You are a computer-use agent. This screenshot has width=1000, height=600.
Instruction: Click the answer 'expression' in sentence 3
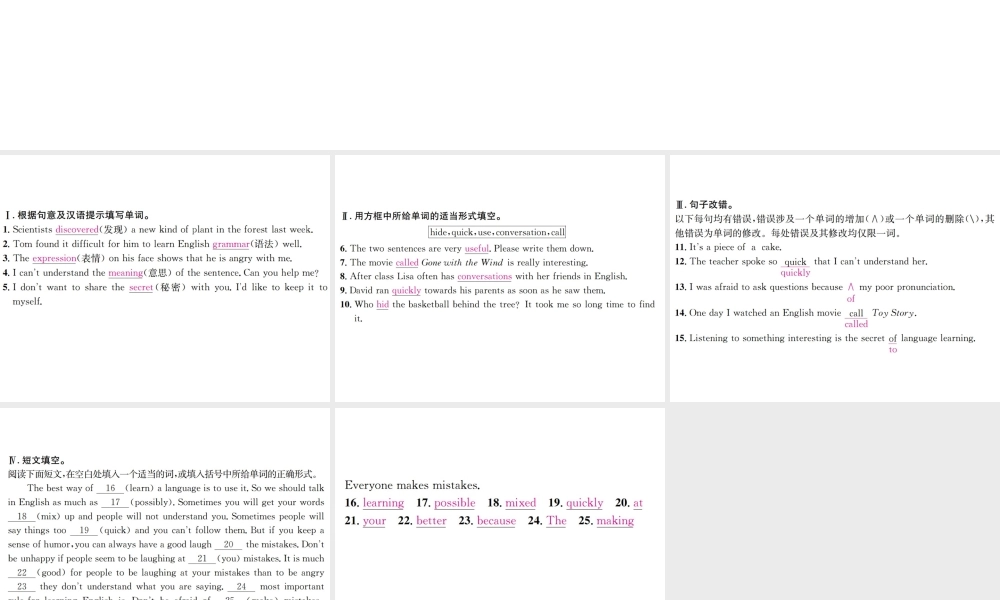click(54, 258)
